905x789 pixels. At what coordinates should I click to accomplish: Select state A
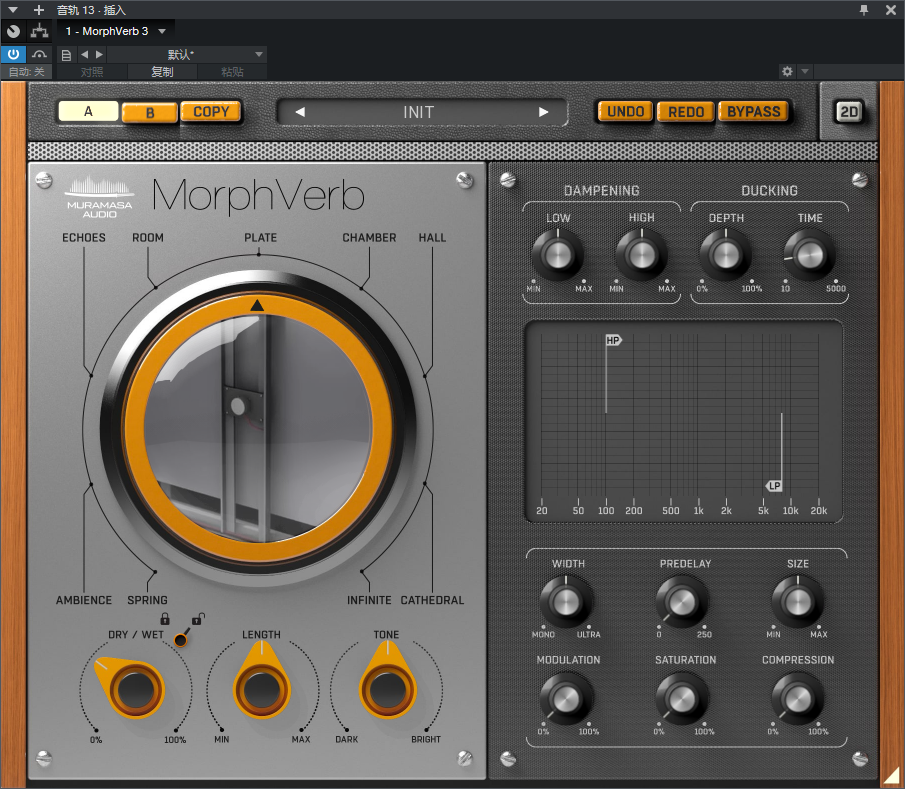(x=88, y=111)
